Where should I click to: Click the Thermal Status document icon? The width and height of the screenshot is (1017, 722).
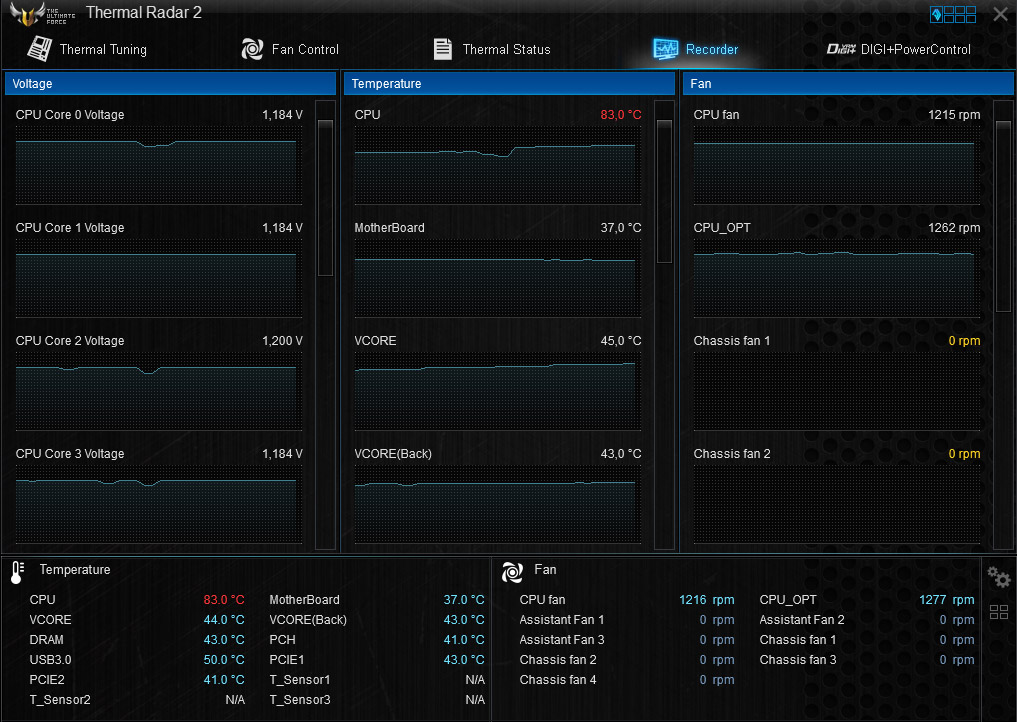442,49
